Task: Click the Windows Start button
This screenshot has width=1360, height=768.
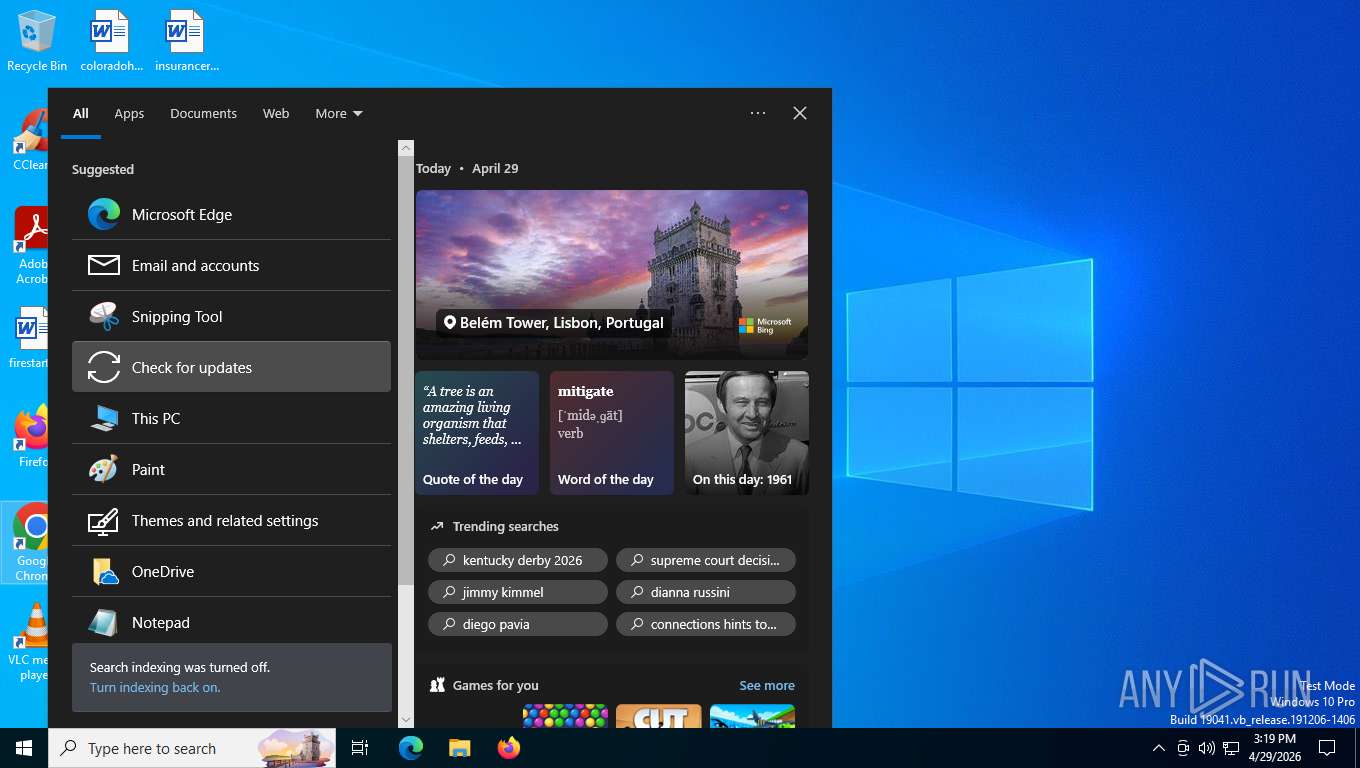Action: click(x=24, y=748)
